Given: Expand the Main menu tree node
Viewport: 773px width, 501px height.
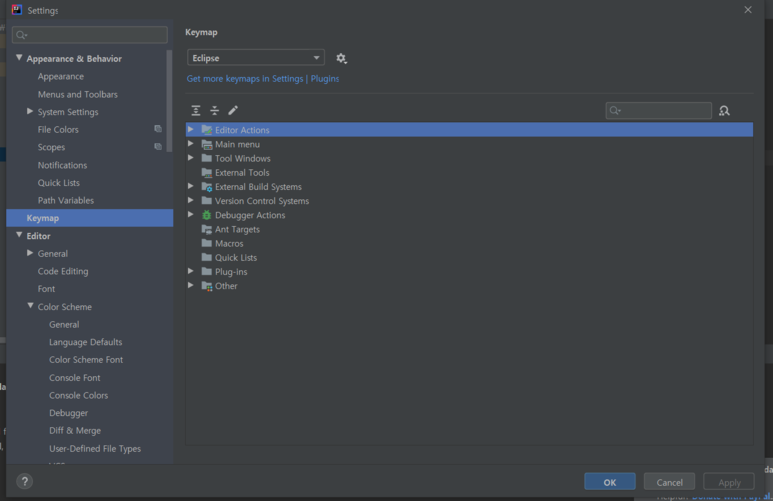Looking at the screenshot, I should click(191, 143).
